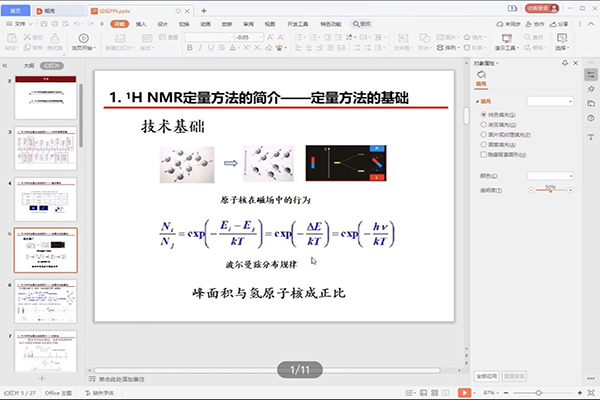Viewport: 600px width, 400px height.
Task: Switch to the 插入 (Insert) ribbon tab
Action: tap(141, 21)
